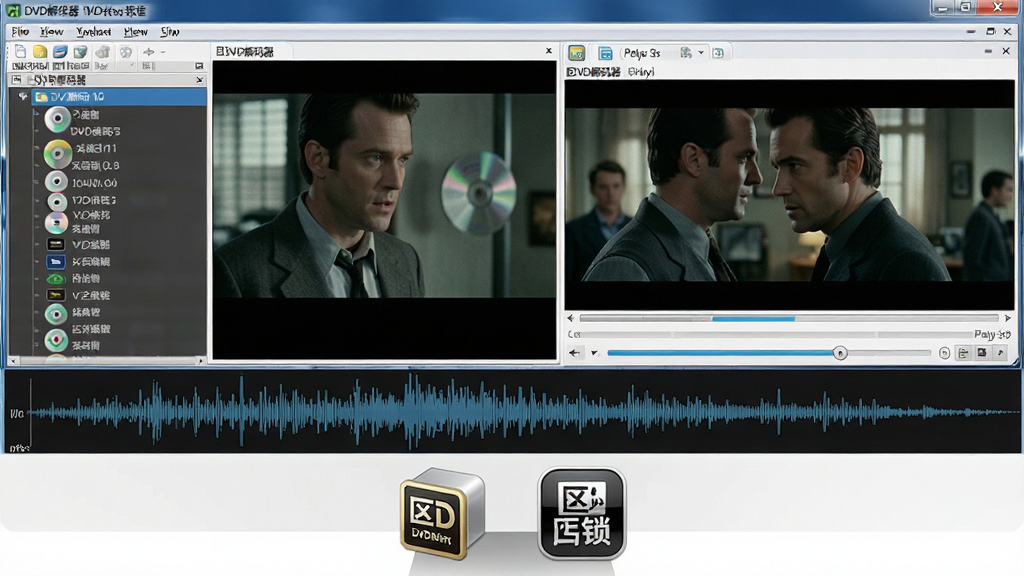
Task: Click the blue window layout icon
Action: click(x=605, y=53)
